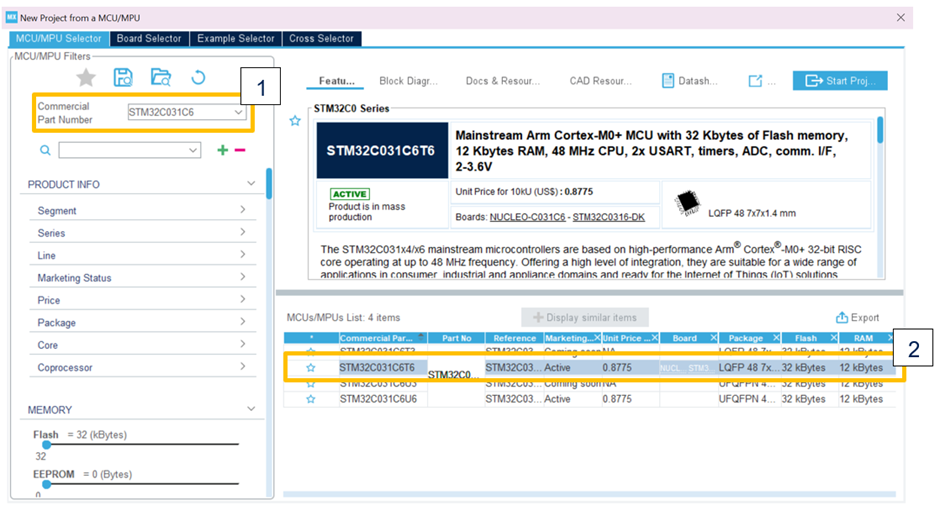Open the STM32C0316-DK board link
Image resolution: width=940 pixels, height=516 pixels.
pyautogui.click(x=608, y=217)
